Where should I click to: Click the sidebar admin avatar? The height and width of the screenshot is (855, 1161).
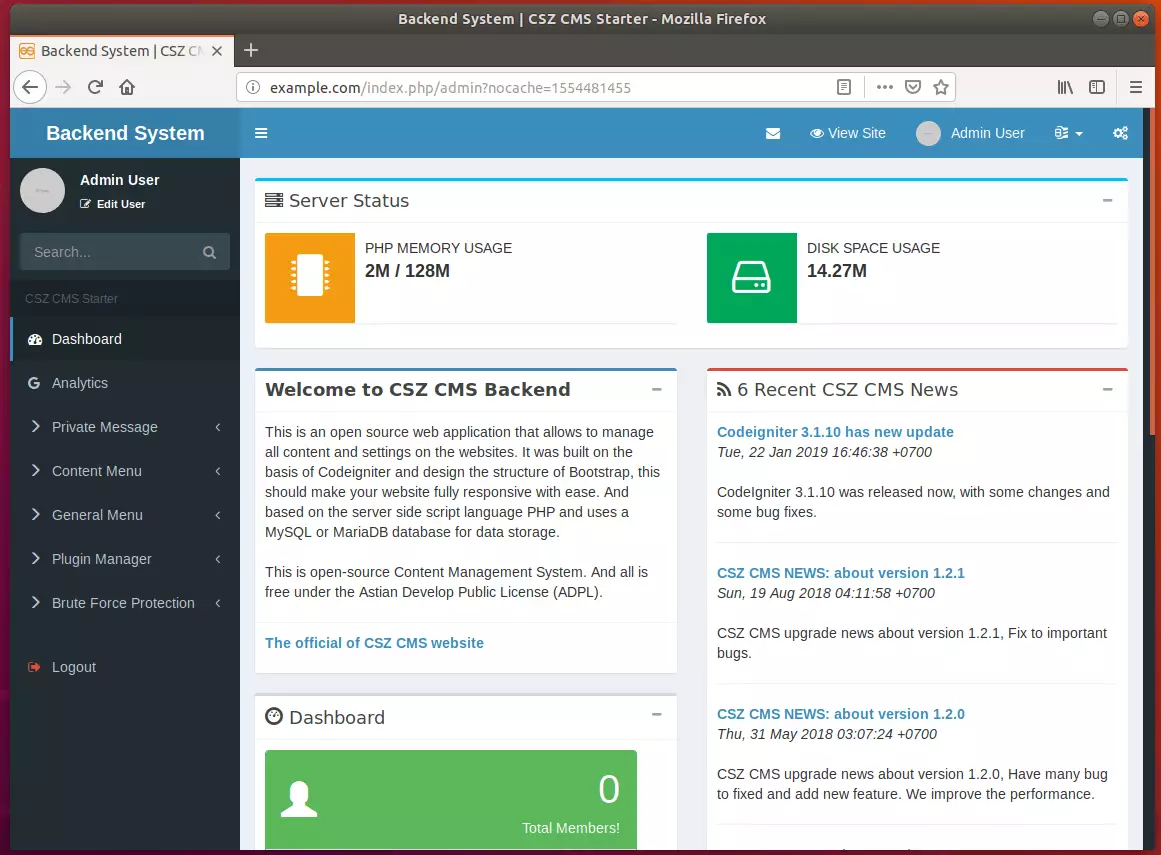(42, 190)
